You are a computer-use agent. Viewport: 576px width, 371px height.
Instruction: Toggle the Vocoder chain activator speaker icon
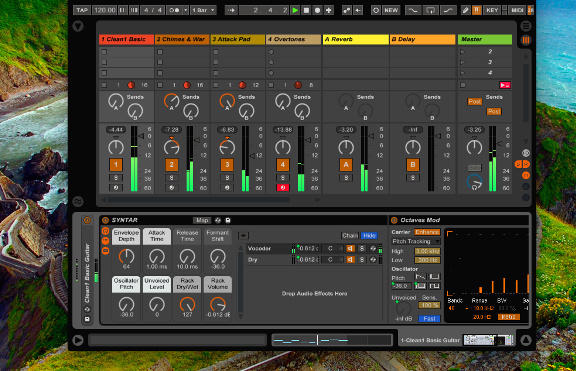coord(350,249)
